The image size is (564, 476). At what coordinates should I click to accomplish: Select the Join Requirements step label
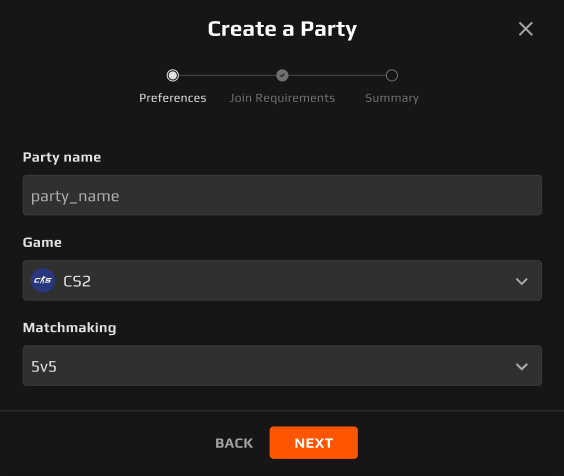tap(282, 98)
